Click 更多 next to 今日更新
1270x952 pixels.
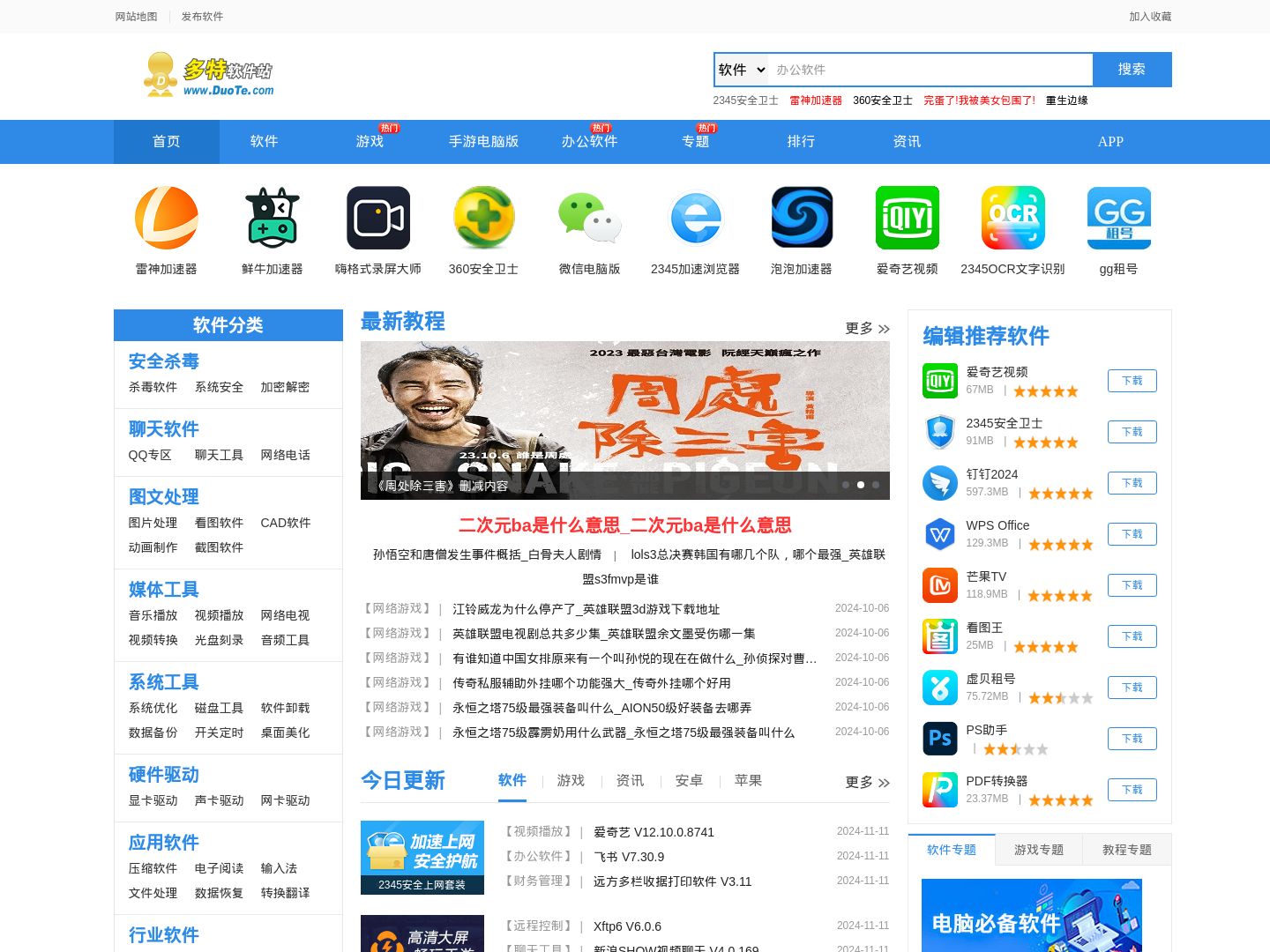point(868,783)
